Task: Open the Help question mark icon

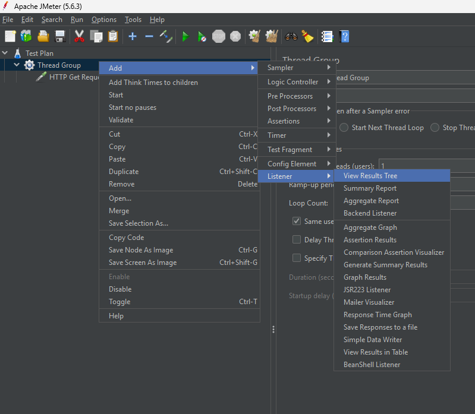Action: [x=345, y=36]
